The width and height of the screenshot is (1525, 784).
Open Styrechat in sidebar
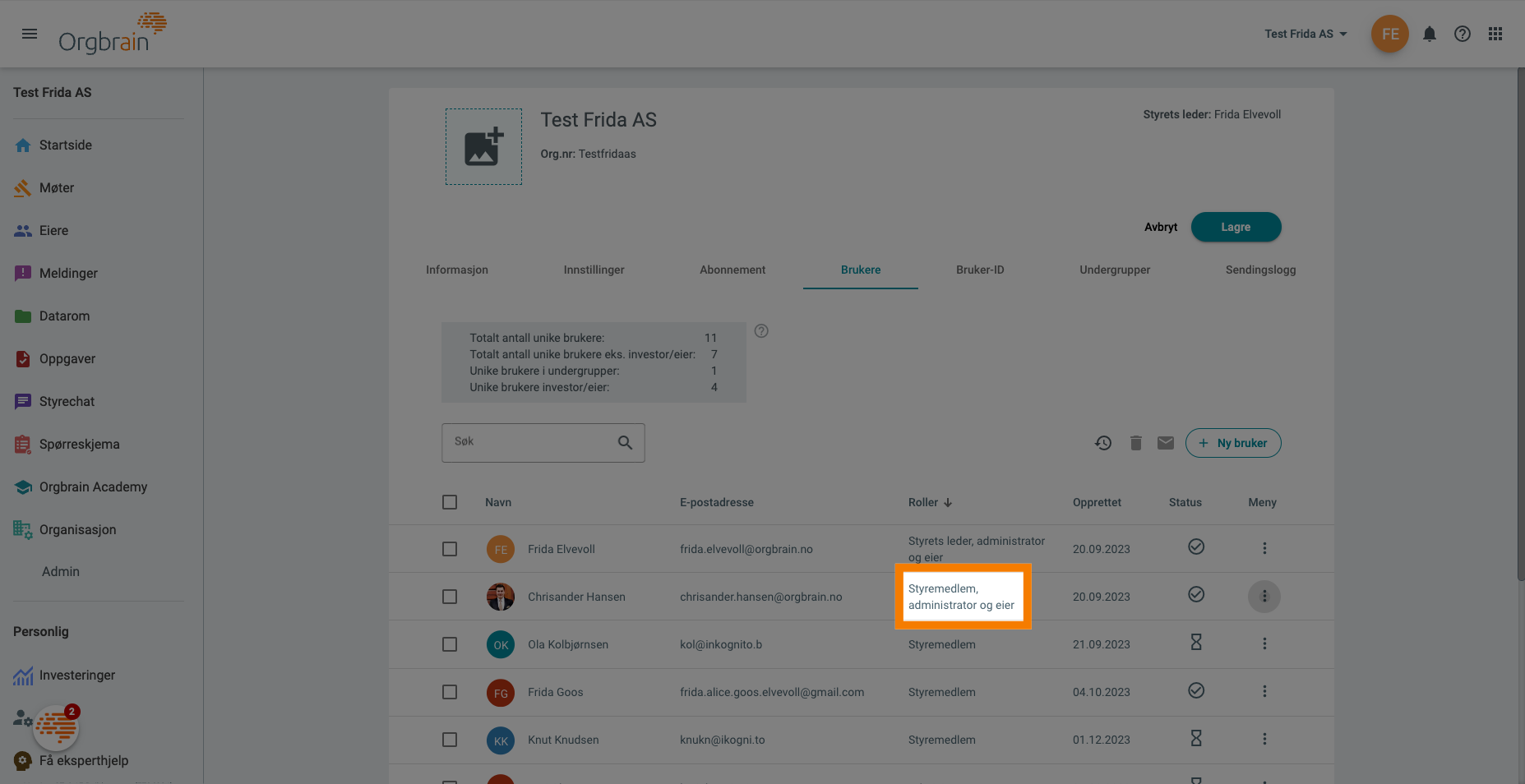[x=54, y=402]
